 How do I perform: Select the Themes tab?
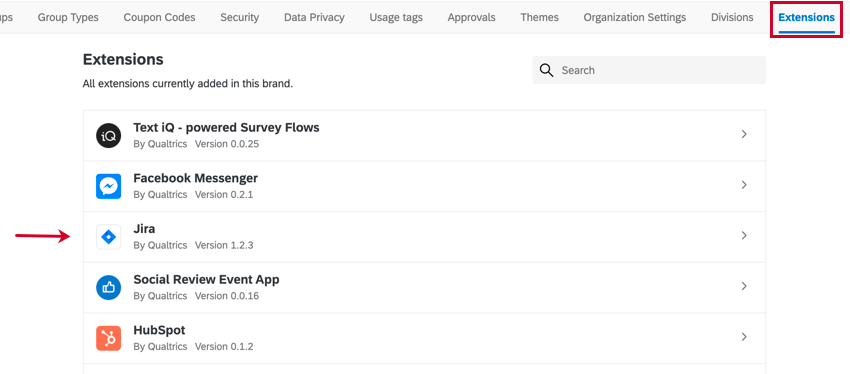tap(539, 17)
